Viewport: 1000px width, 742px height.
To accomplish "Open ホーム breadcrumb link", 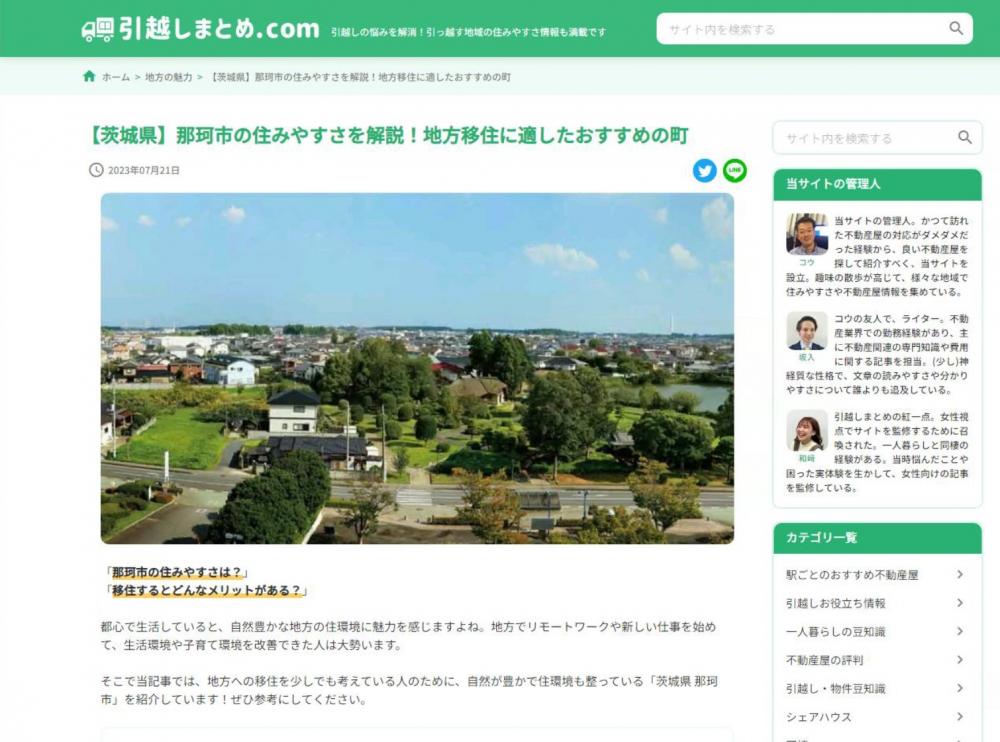I will tap(116, 77).
